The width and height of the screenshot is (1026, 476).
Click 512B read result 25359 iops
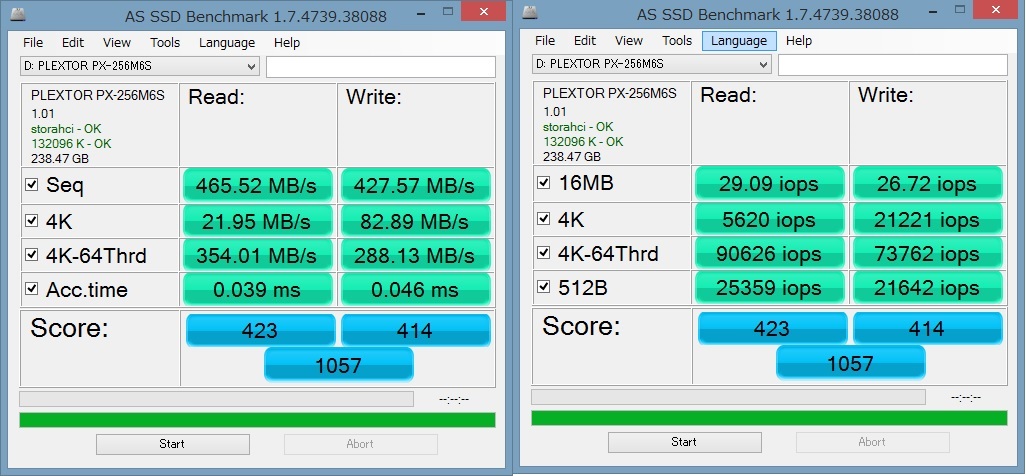coord(770,287)
